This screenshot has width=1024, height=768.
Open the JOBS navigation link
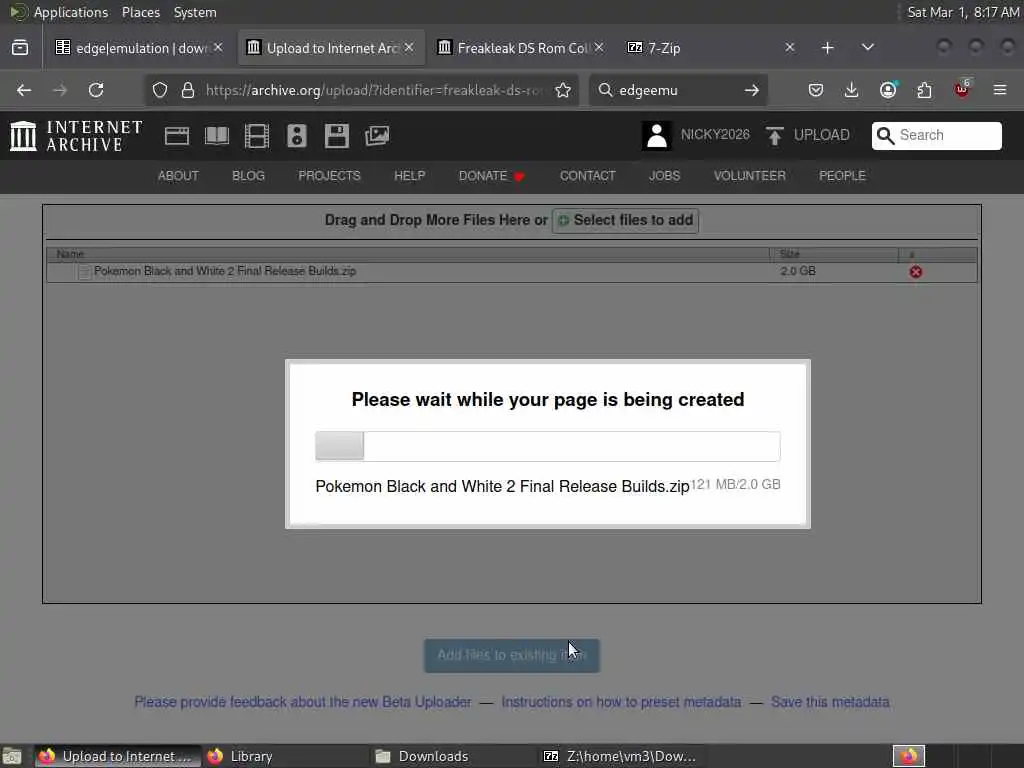664,176
